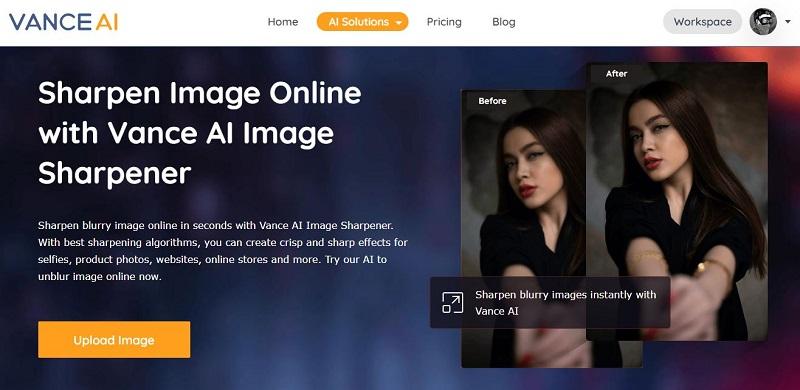Viewport: 800px width, 390px height.
Task: Click the 'Sharpen blurry image online in seconds' paragraph
Action: (x=222, y=251)
